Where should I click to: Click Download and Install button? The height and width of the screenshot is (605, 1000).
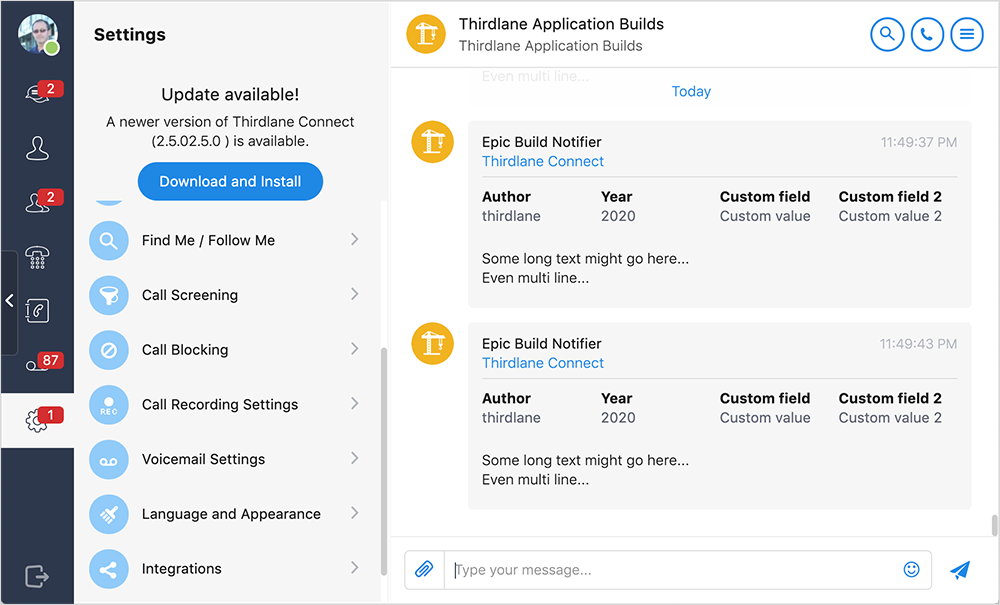coord(230,182)
